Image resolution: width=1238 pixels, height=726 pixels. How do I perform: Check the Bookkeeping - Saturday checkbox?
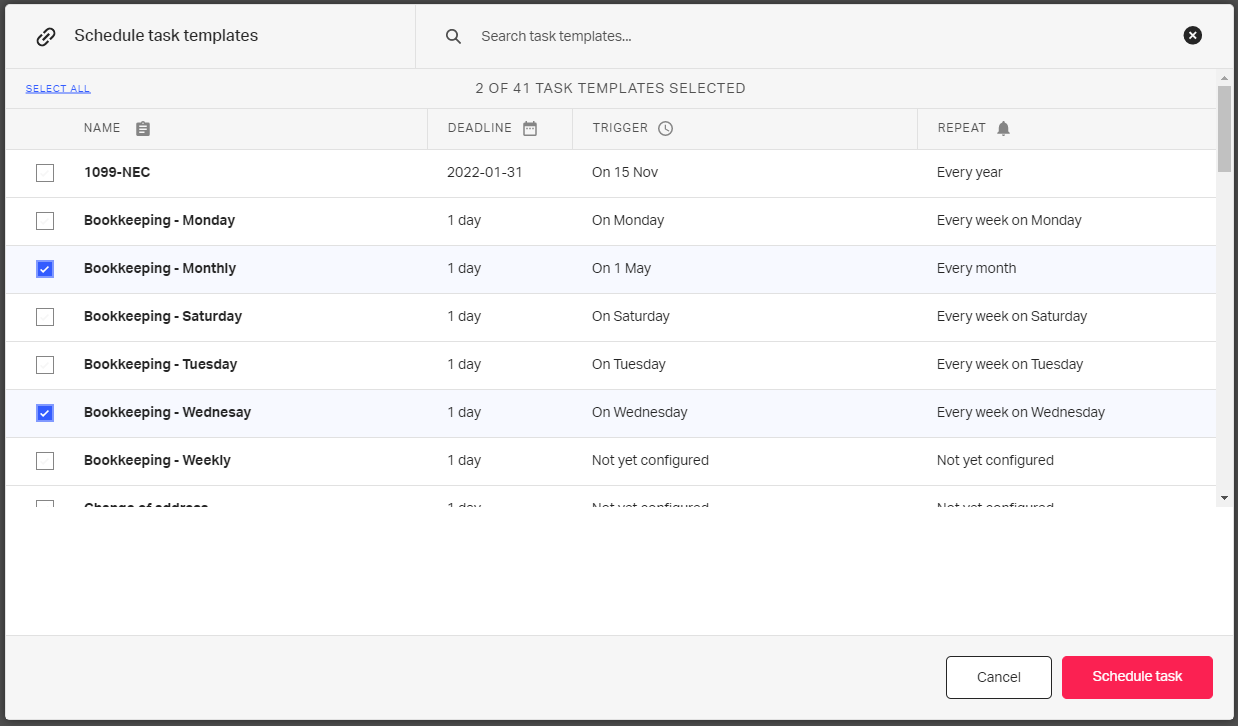click(x=45, y=317)
